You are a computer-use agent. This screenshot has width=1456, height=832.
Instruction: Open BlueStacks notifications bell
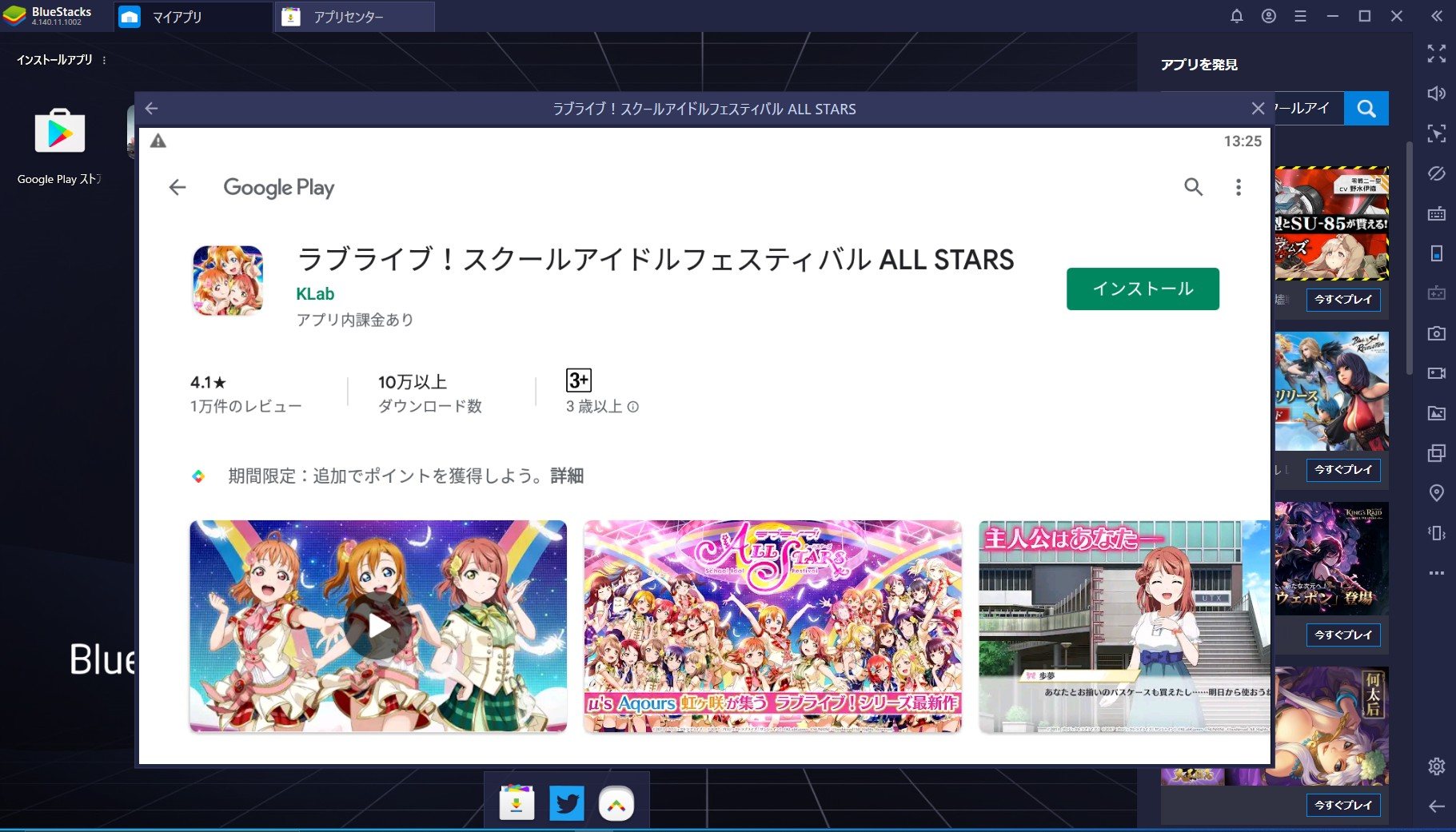pos(1236,16)
